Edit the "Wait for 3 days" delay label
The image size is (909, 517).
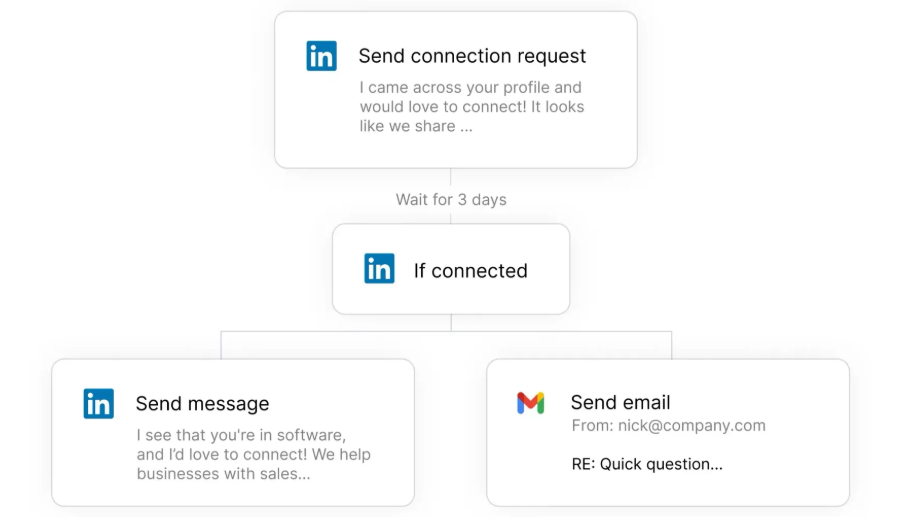point(451,200)
